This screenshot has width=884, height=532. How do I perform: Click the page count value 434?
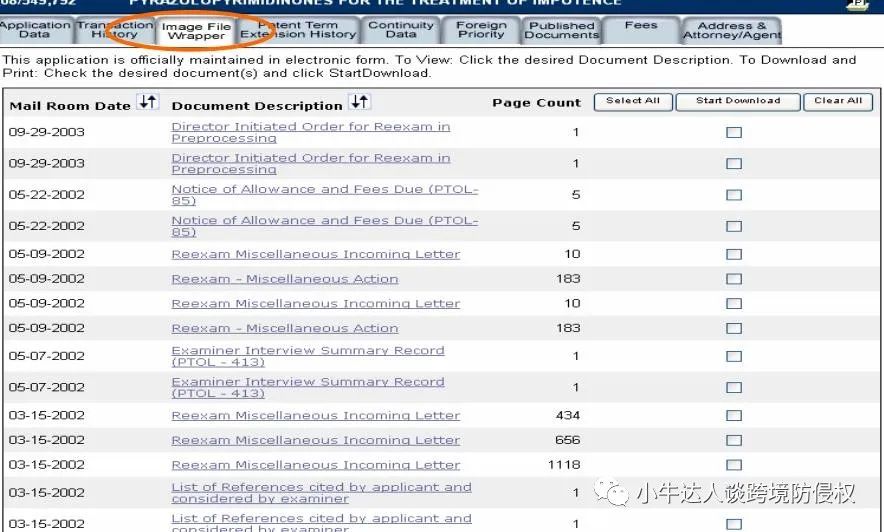click(x=568, y=415)
